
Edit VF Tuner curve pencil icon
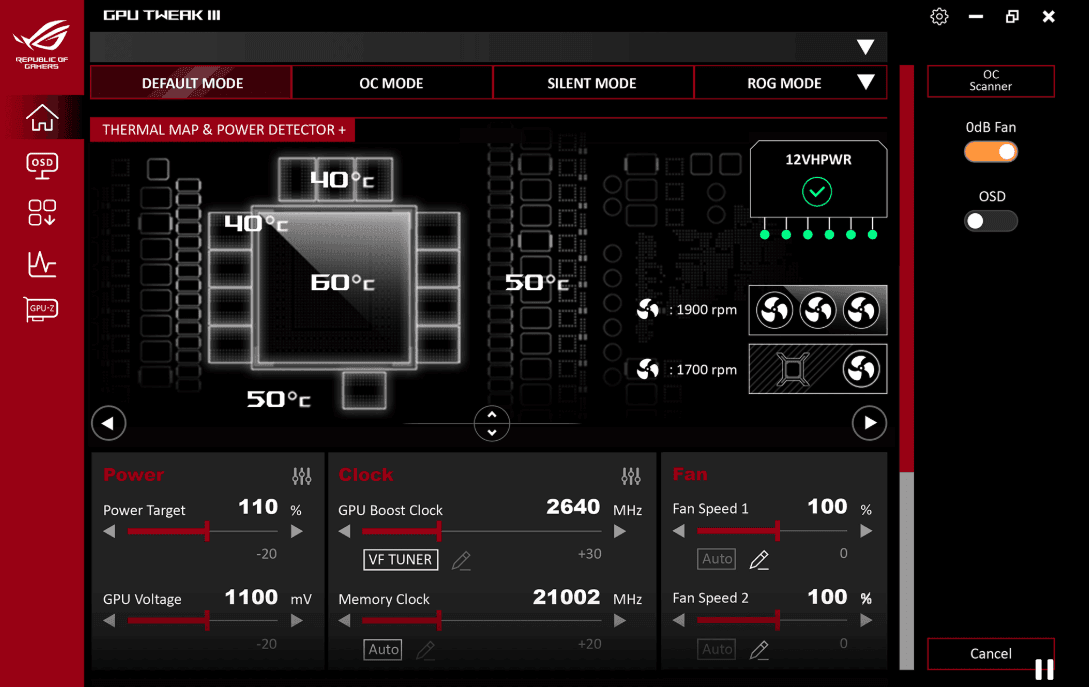click(461, 560)
